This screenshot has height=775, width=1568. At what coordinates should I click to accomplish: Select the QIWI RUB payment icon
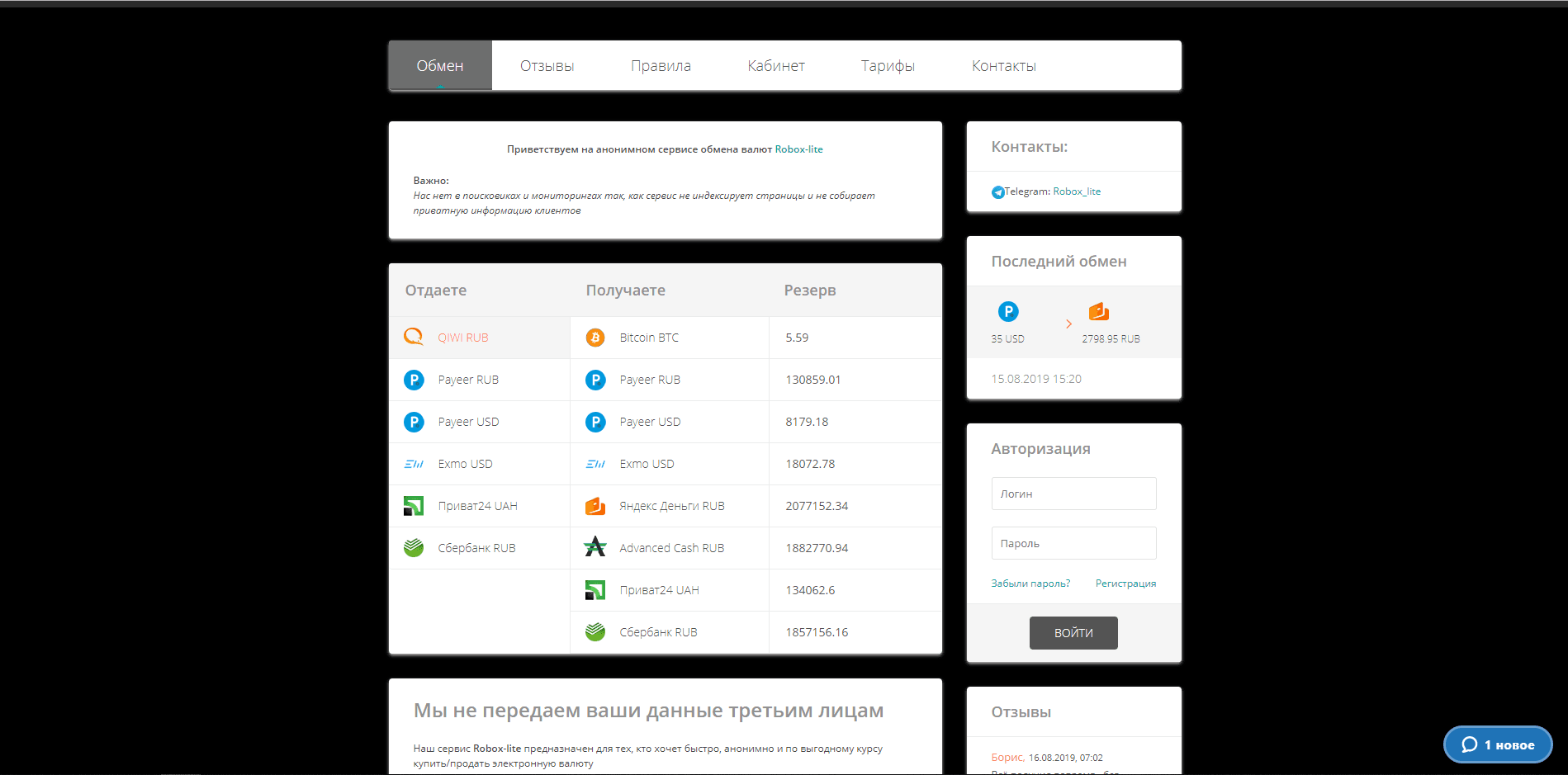(414, 337)
